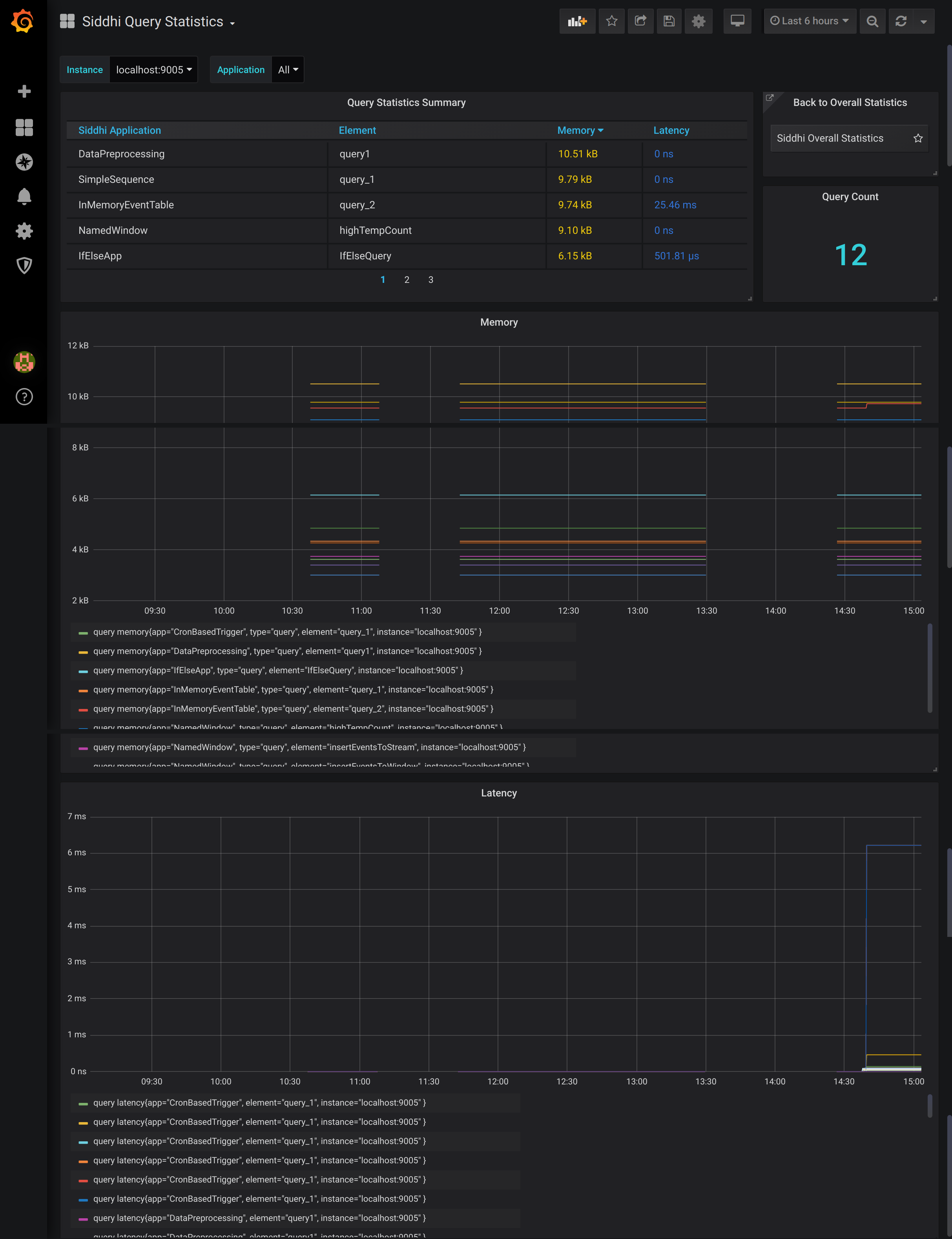952x1239 pixels.
Task: Click the Share dashboard icon
Action: 640,22
